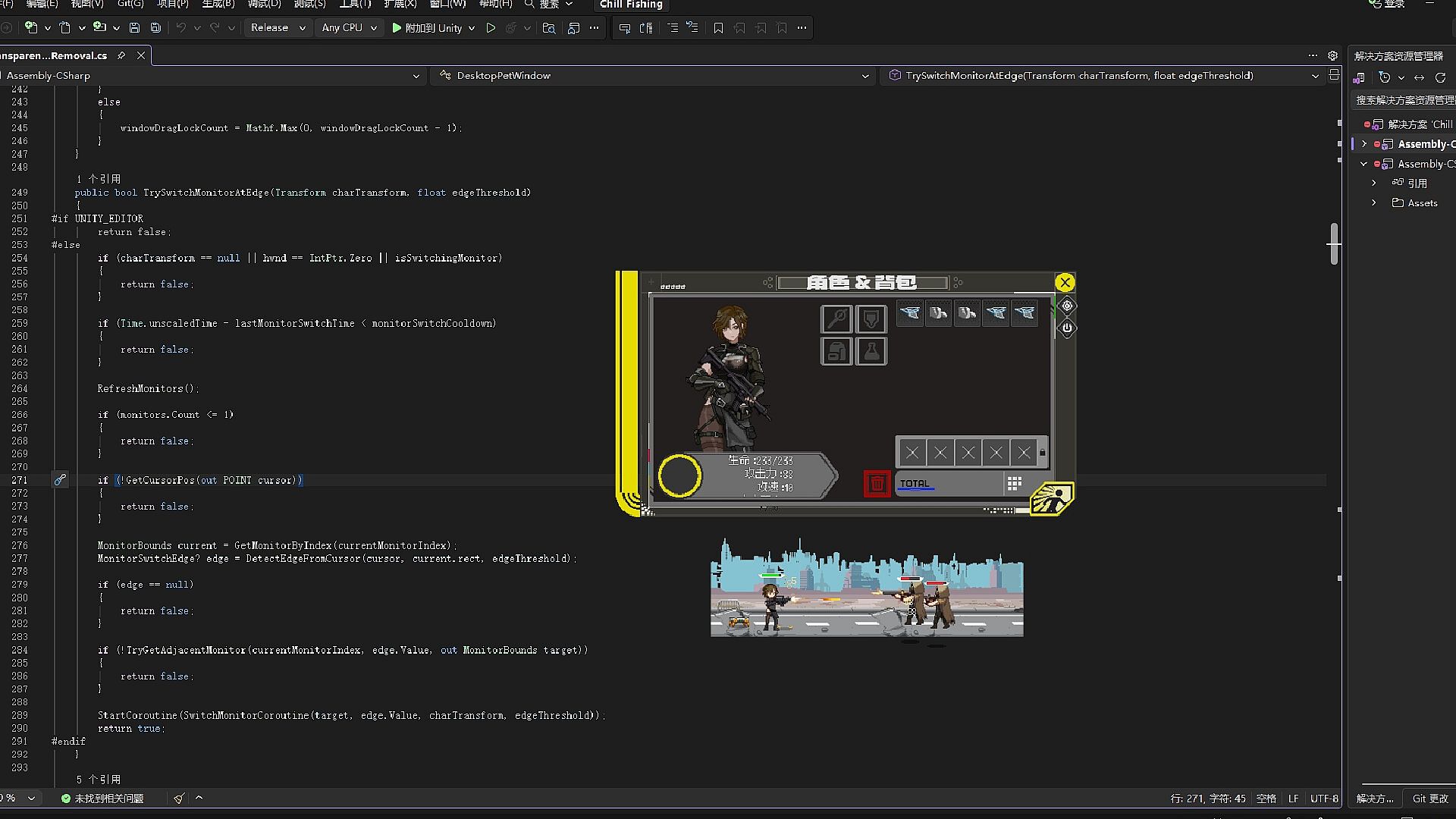
Task: Open the attach-to-Unity dropdown arrow
Action: (x=472, y=28)
